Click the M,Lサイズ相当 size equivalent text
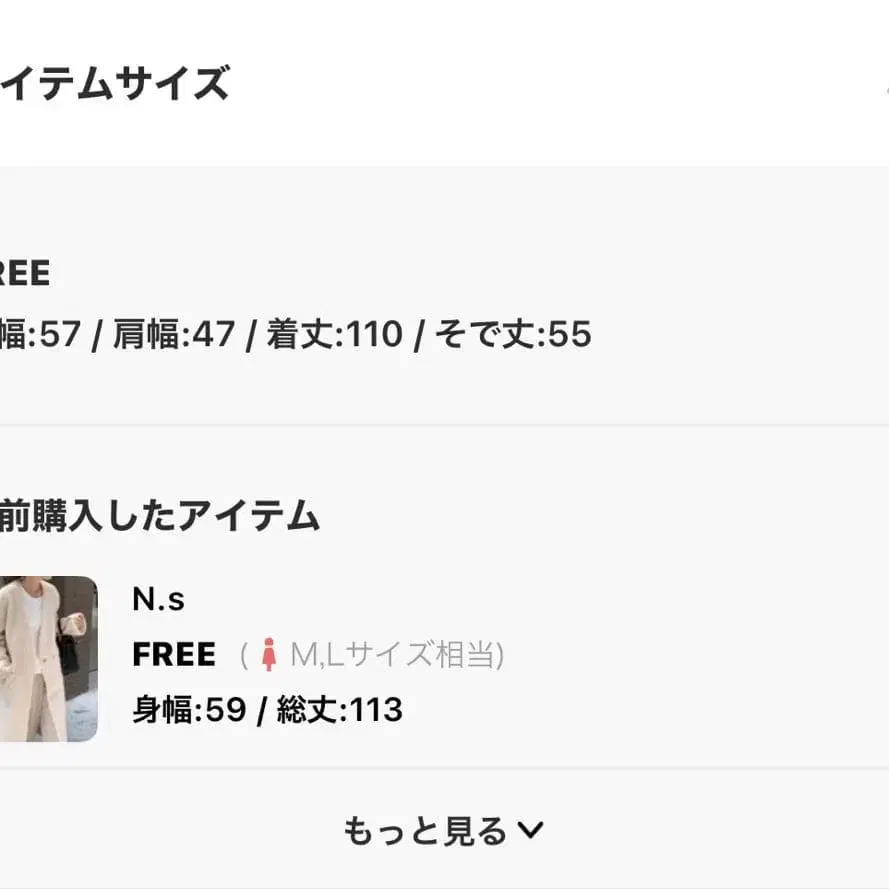Image resolution: width=889 pixels, height=889 pixels. pos(396,656)
